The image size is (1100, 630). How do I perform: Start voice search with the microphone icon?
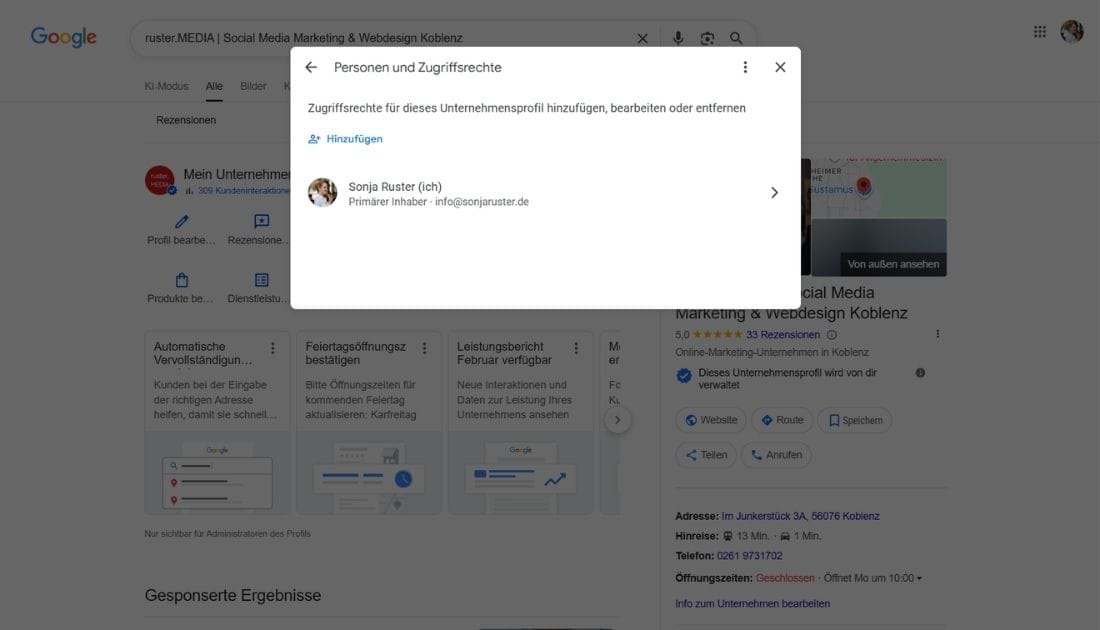point(678,38)
